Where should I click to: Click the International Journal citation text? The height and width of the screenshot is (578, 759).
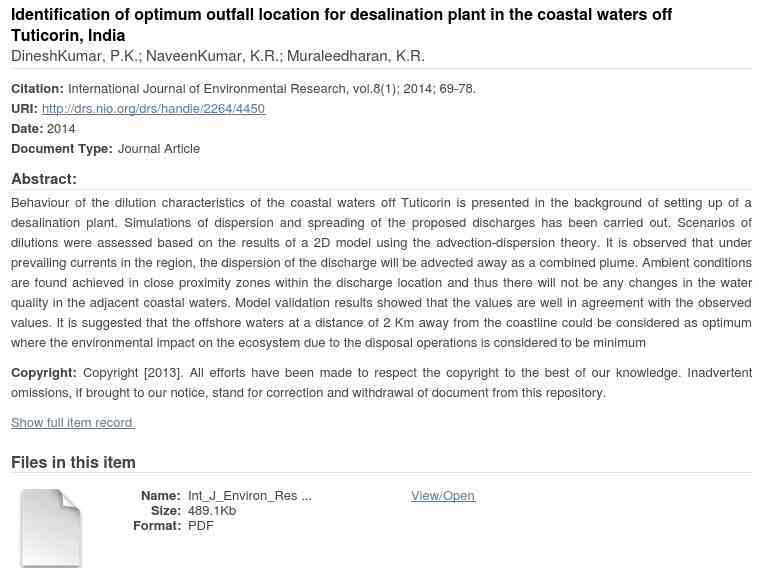(271, 89)
